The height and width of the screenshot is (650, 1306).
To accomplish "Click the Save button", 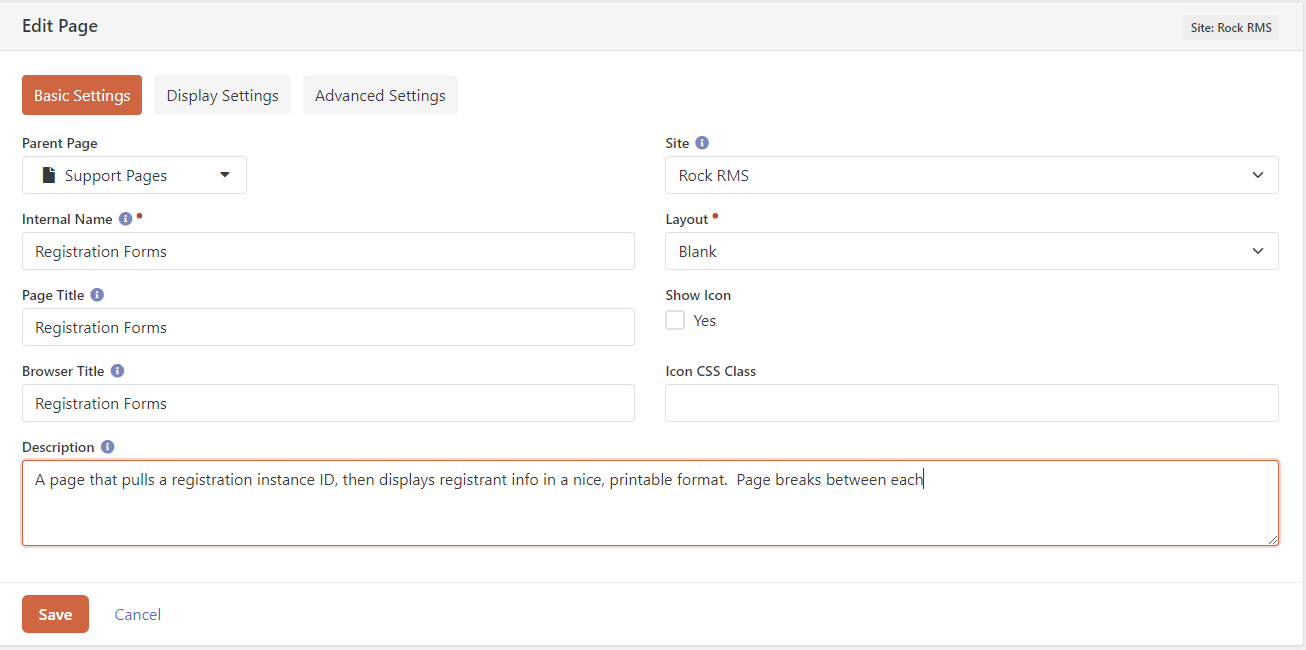I will [x=55, y=614].
